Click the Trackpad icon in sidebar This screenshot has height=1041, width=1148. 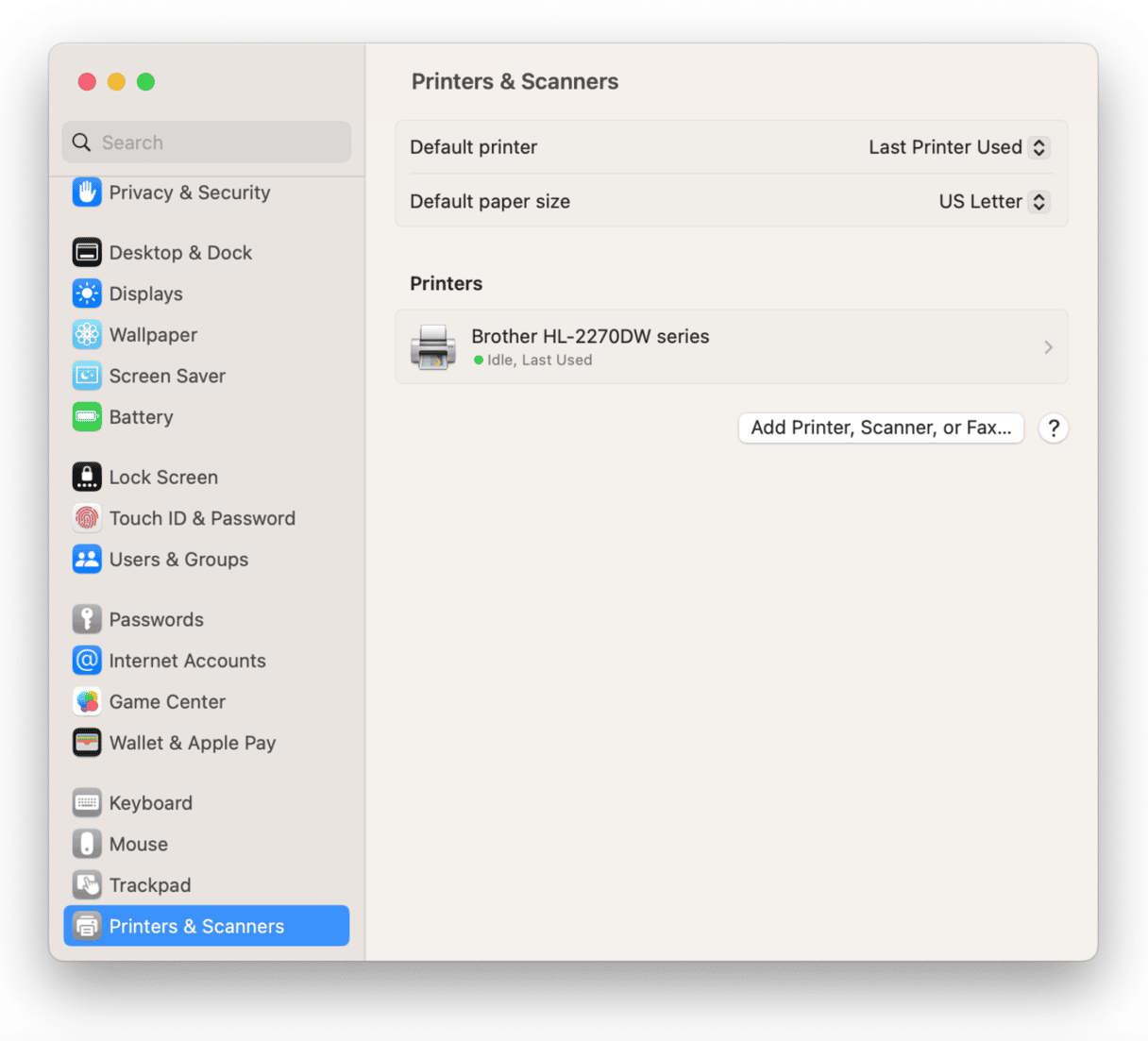[x=87, y=885]
